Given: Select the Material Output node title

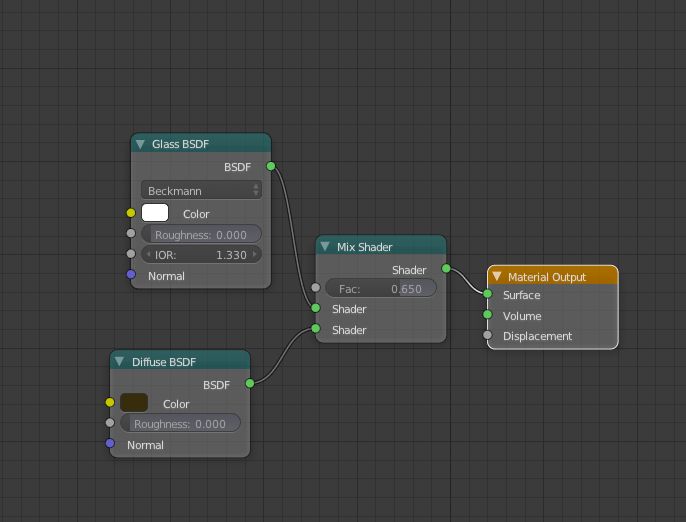Looking at the screenshot, I should tap(547, 277).
